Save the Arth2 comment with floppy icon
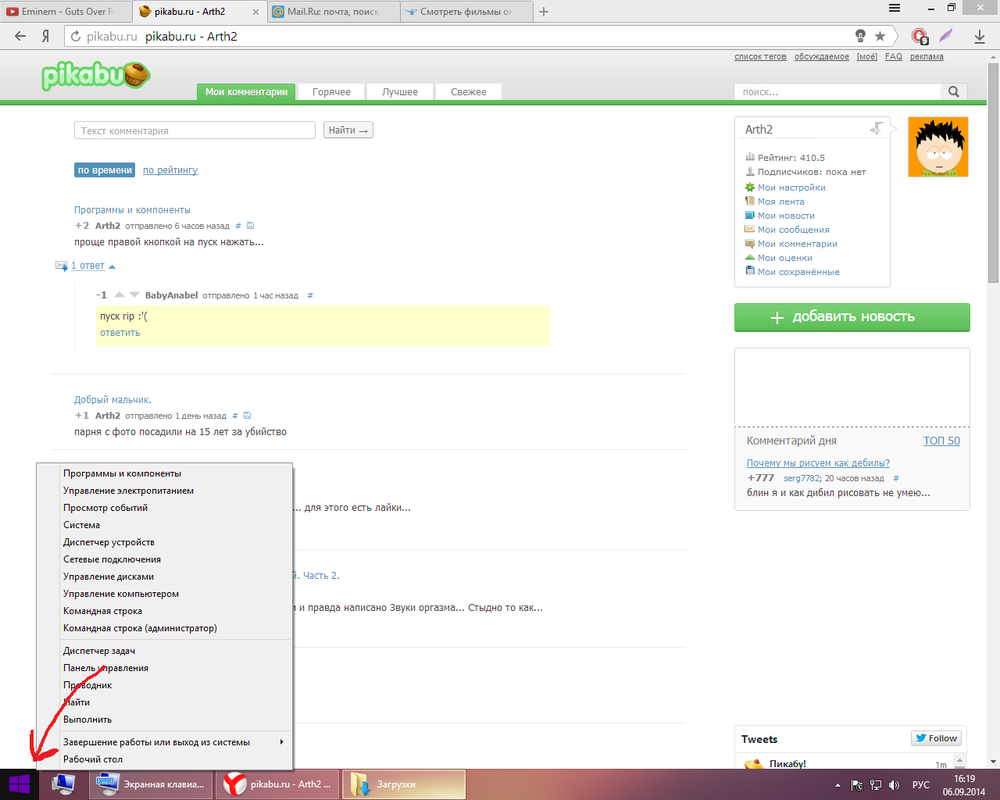1000x800 pixels. click(250, 226)
